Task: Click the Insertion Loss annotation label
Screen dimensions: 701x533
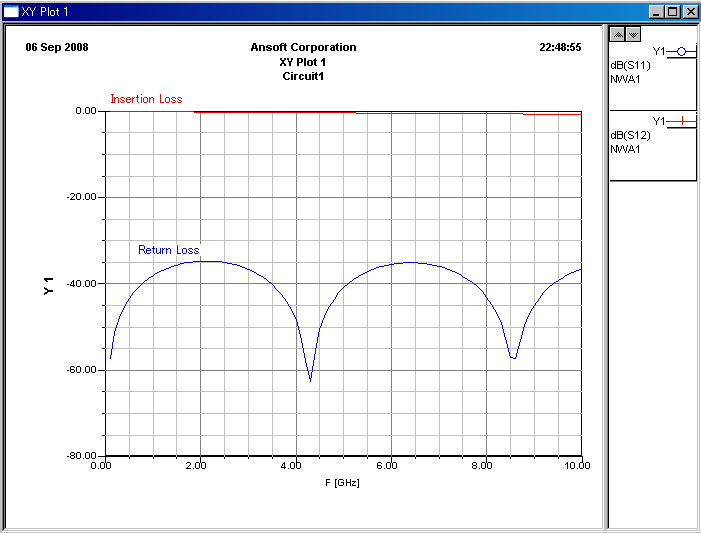Action: 146,99
